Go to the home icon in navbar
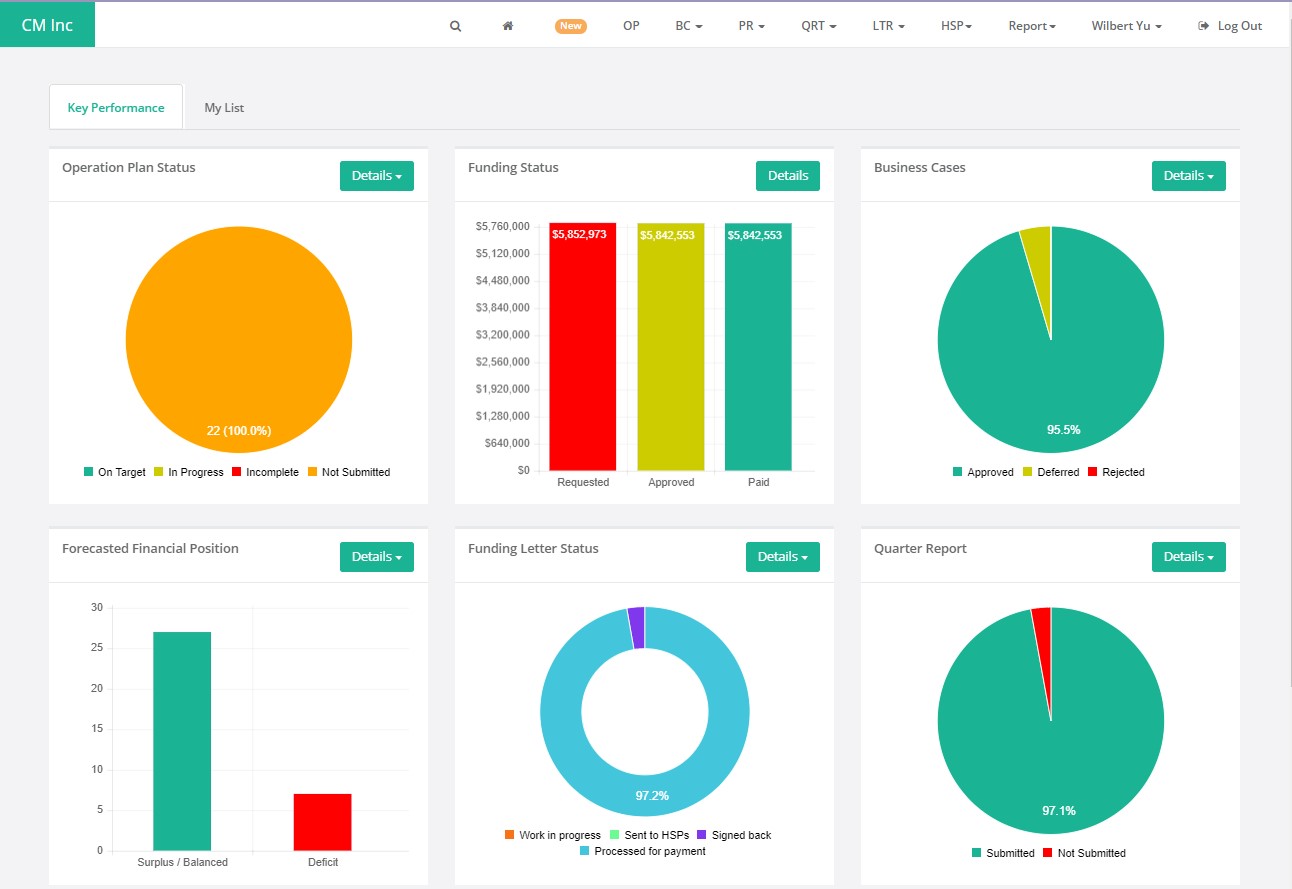Viewport: 1292px width, 889px height. pyautogui.click(x=508, y=26)
